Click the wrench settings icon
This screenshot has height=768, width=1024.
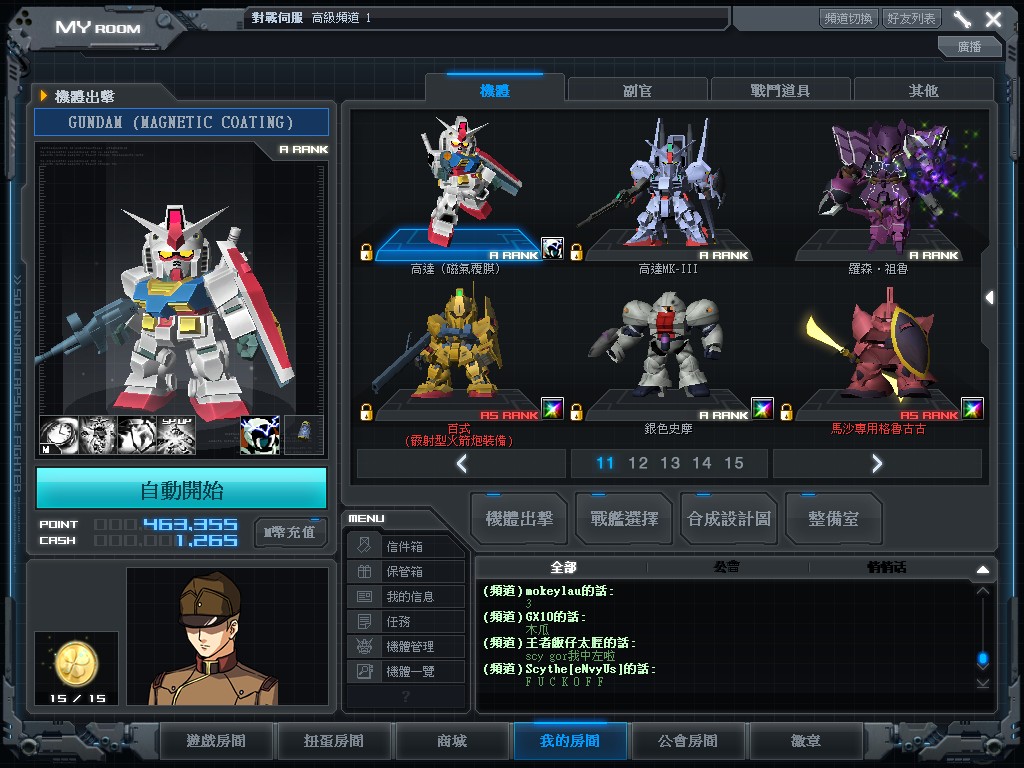[x=962, y=19]
